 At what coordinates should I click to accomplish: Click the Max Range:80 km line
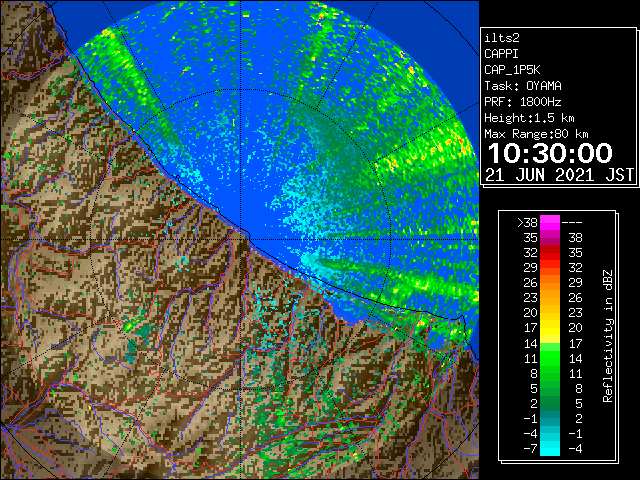pos(536,134)
